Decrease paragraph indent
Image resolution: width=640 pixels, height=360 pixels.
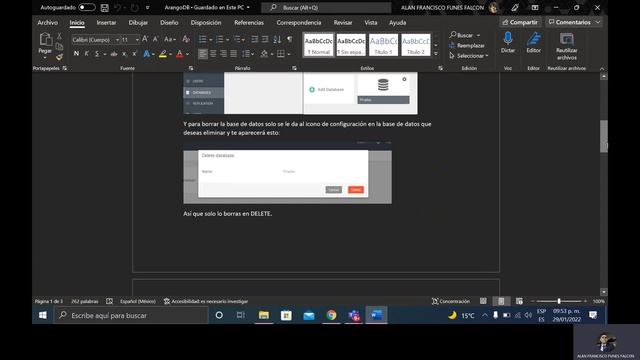(254, 39)
